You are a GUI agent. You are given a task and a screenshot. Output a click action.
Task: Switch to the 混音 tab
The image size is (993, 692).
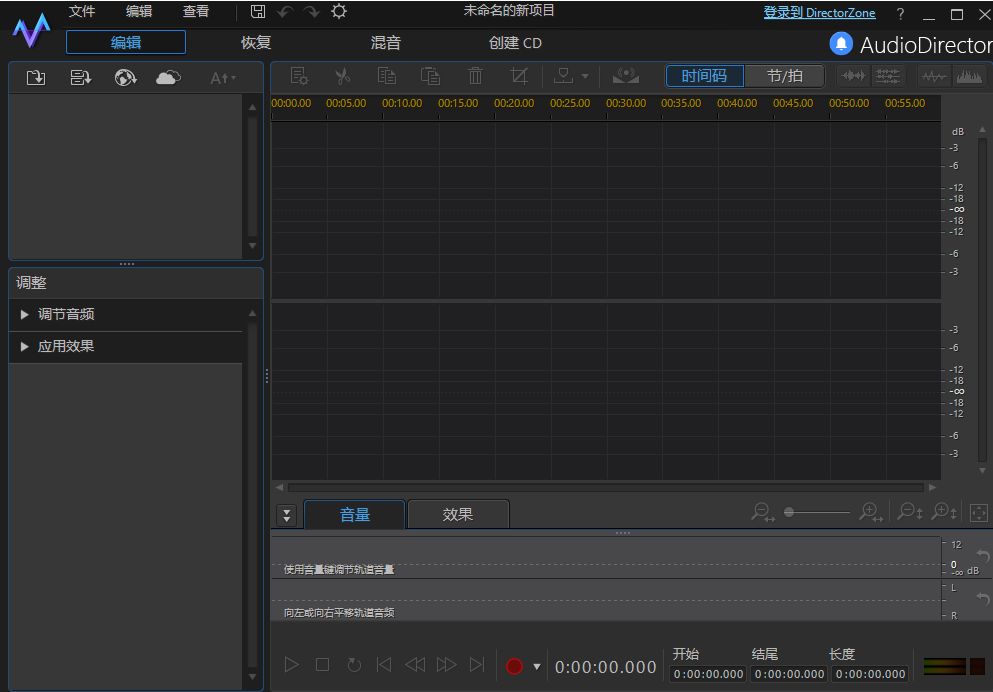coord(385,42)
